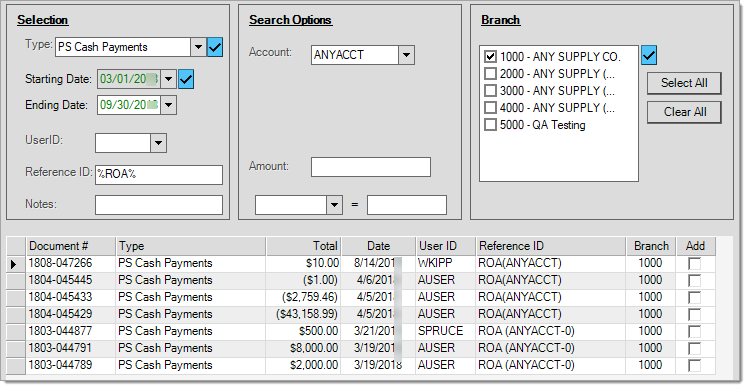Image resolution: width=747 pixels, height=388 pixels.
Task: Click into the Amount input field
Action: [x=371, y=167]
